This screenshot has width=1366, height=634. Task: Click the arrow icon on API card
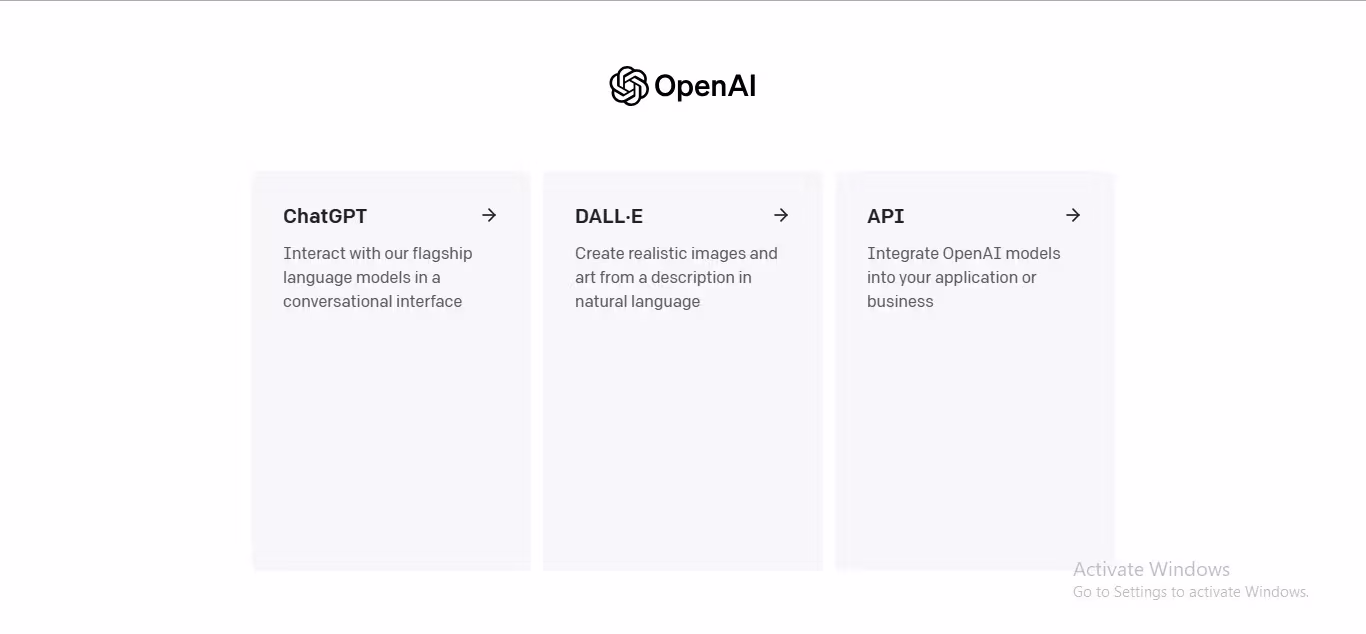point(1073,215)
